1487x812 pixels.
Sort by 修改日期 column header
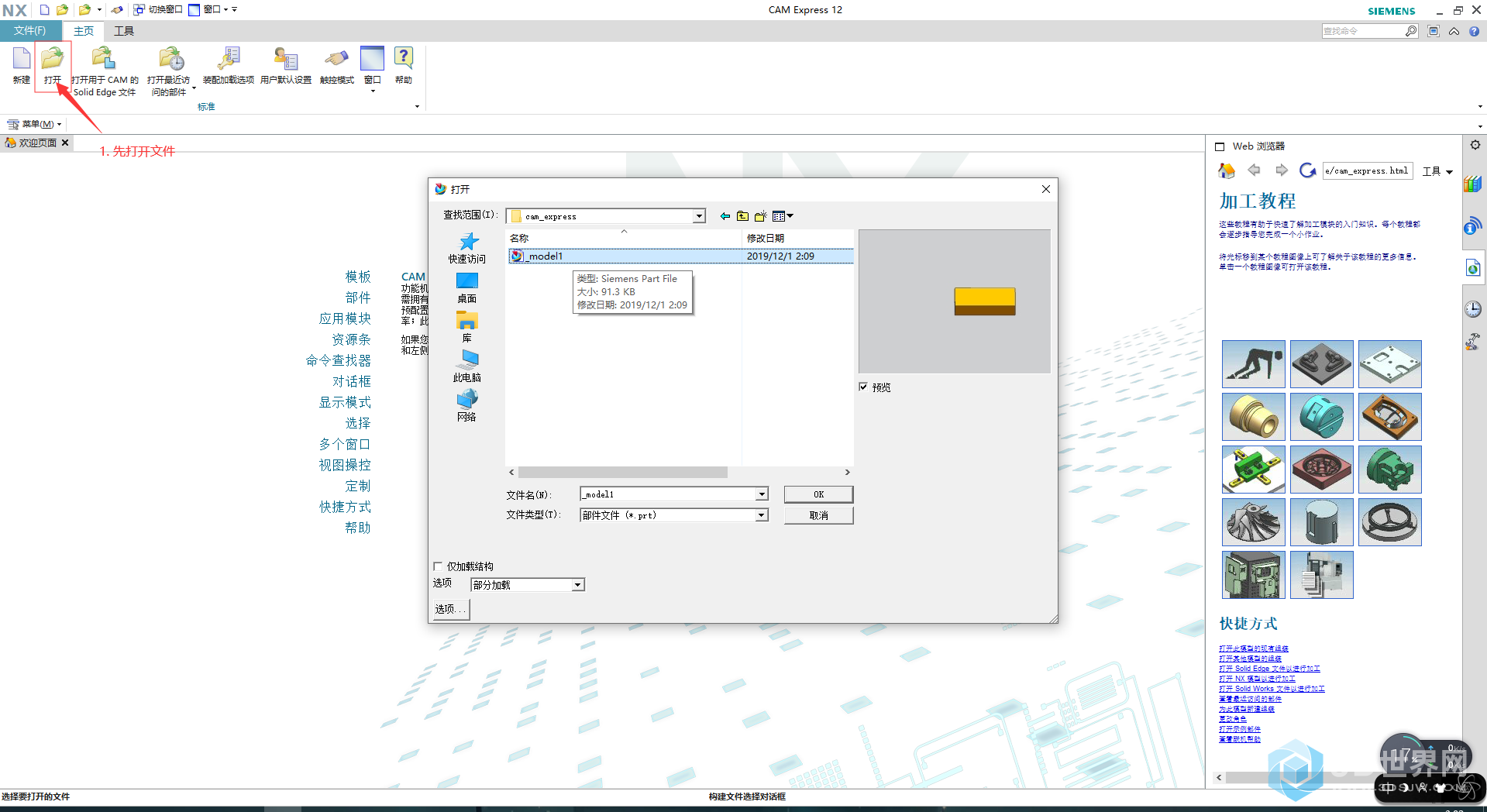797,238
